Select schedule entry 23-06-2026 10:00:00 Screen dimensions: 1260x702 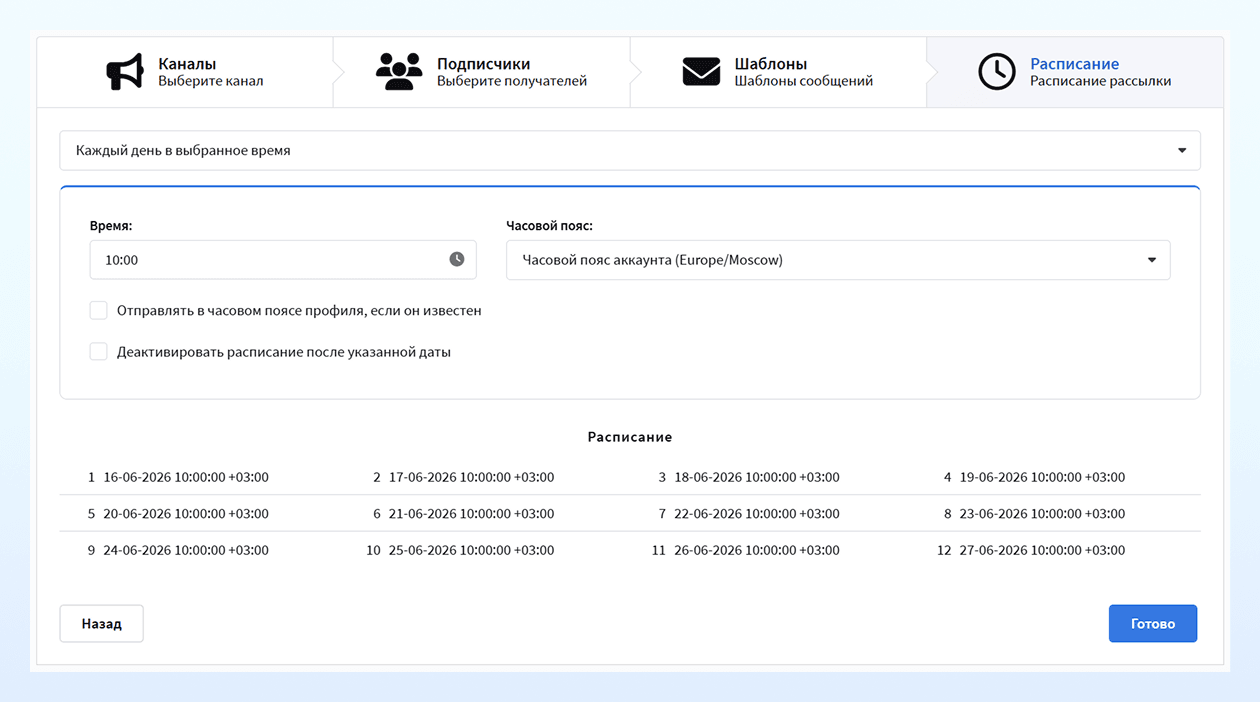(x=1042, y=514)
